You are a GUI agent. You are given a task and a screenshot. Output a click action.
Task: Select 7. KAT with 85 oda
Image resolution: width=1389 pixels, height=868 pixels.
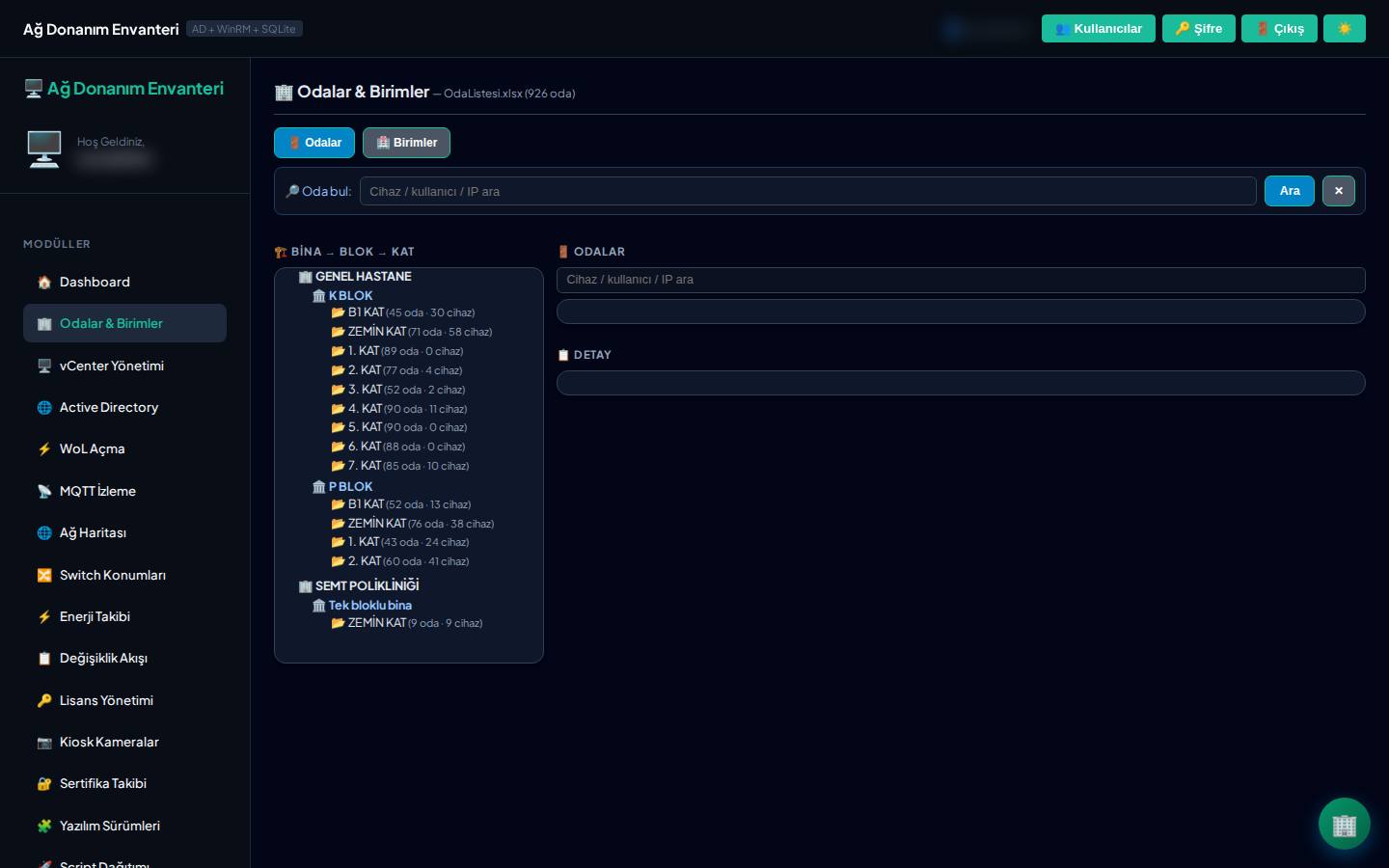(x=400, y=466)
